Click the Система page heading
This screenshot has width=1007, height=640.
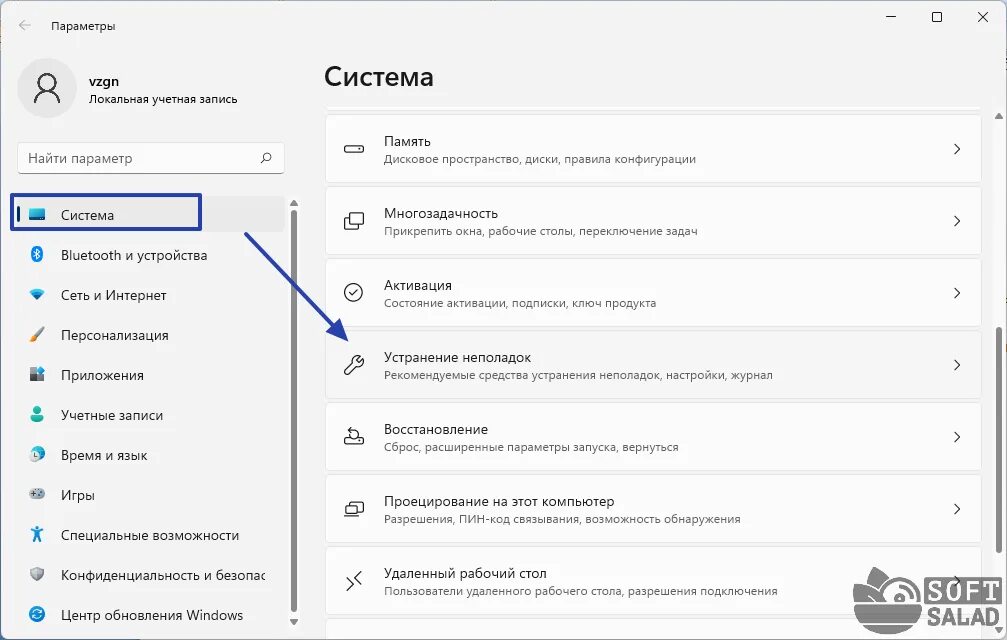[379, 76]
